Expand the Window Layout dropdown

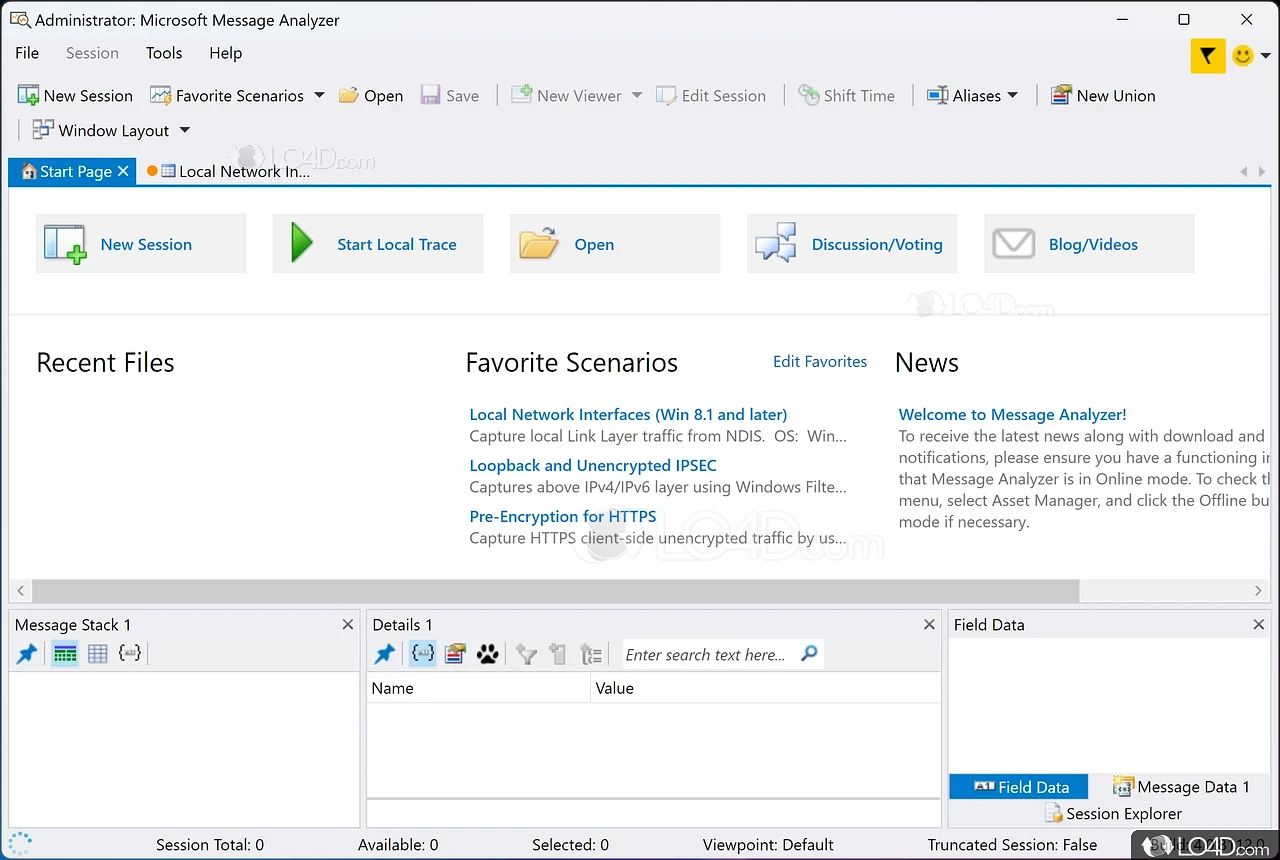pos(184,130)
